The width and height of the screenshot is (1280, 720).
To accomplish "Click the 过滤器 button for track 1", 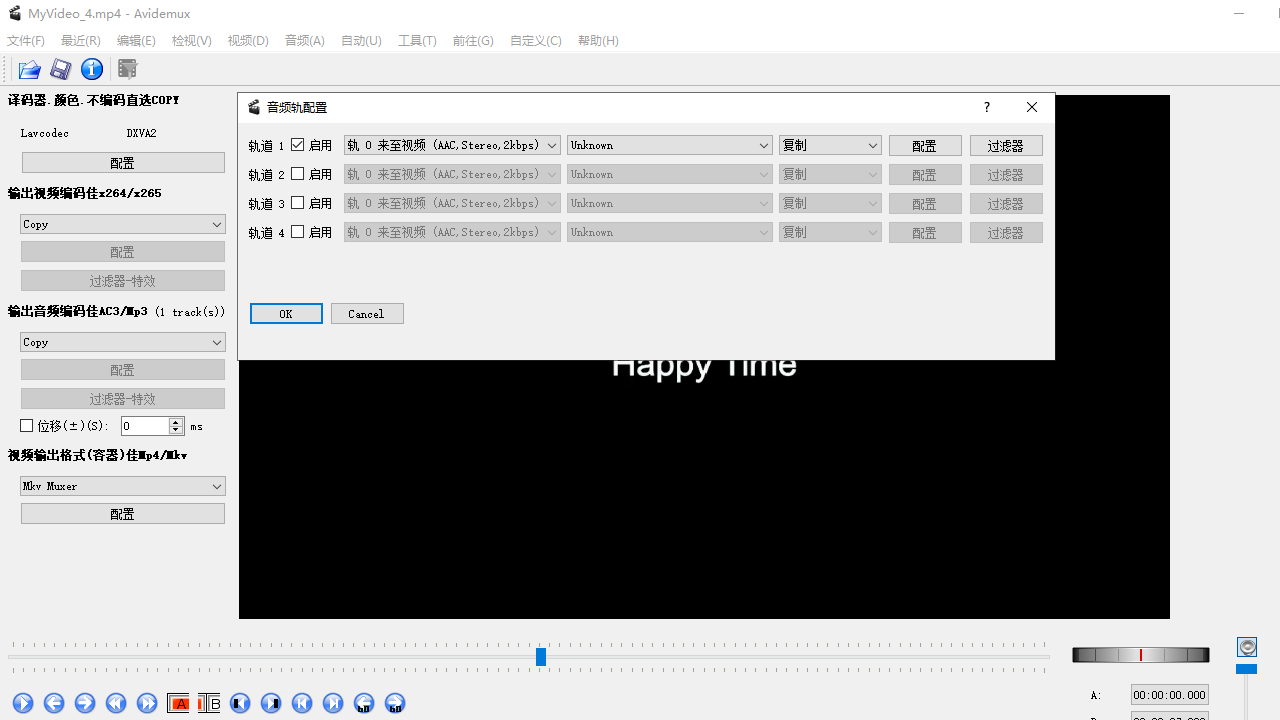I will [x=1006, y=144].
